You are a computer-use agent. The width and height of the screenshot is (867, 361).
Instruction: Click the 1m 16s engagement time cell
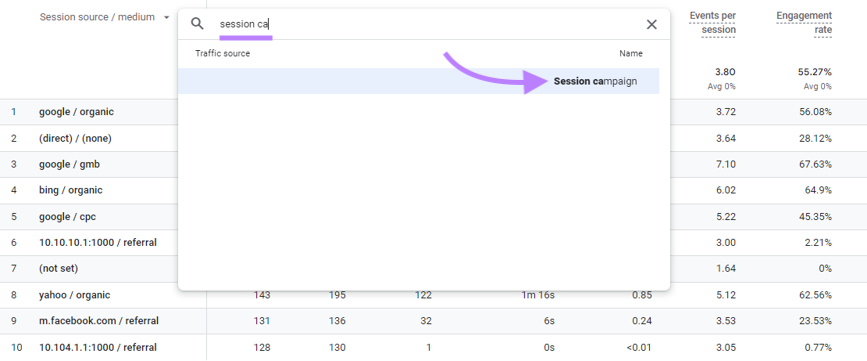[x=537, y=295]
